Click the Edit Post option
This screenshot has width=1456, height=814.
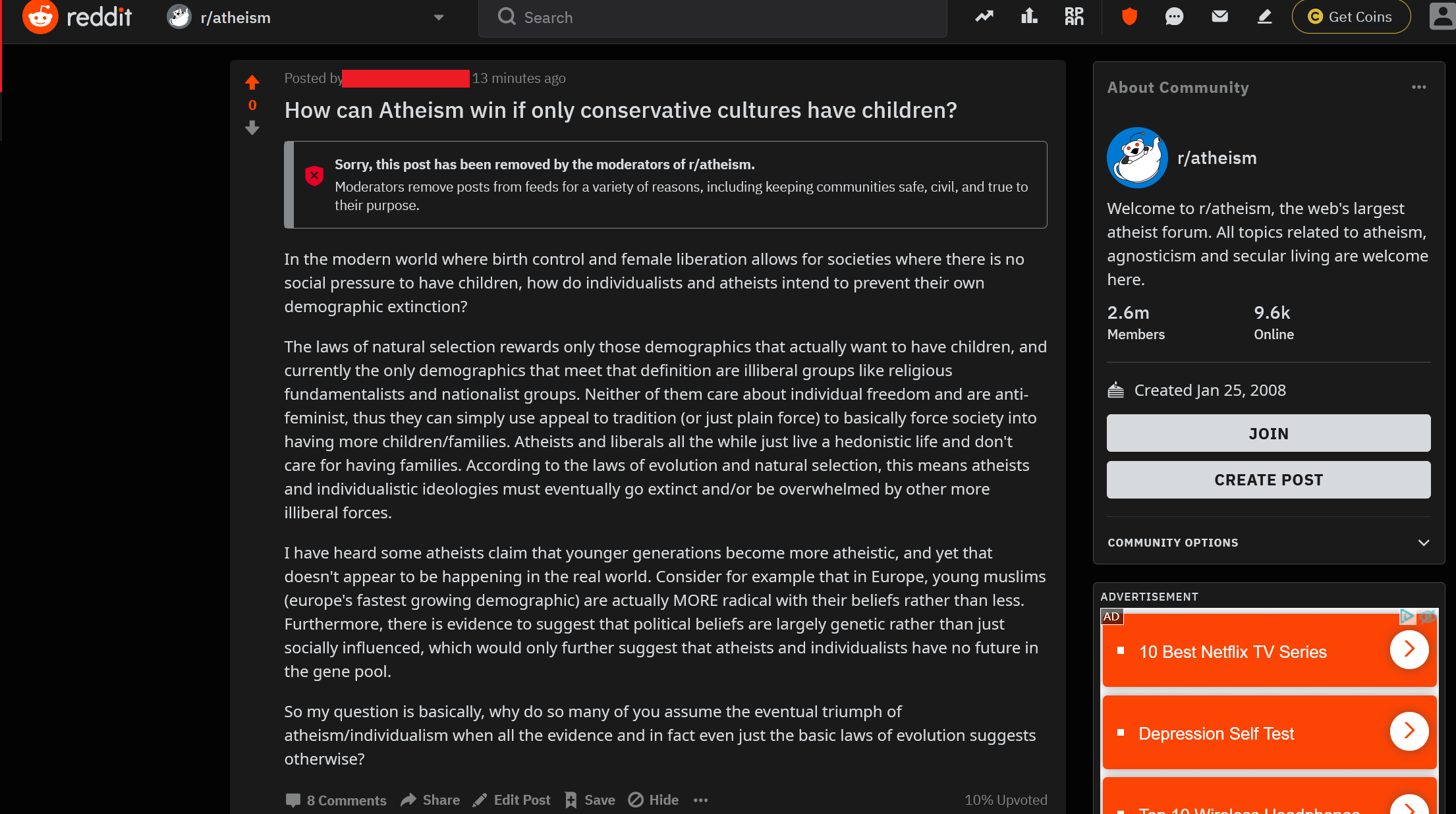coord(511,800)
